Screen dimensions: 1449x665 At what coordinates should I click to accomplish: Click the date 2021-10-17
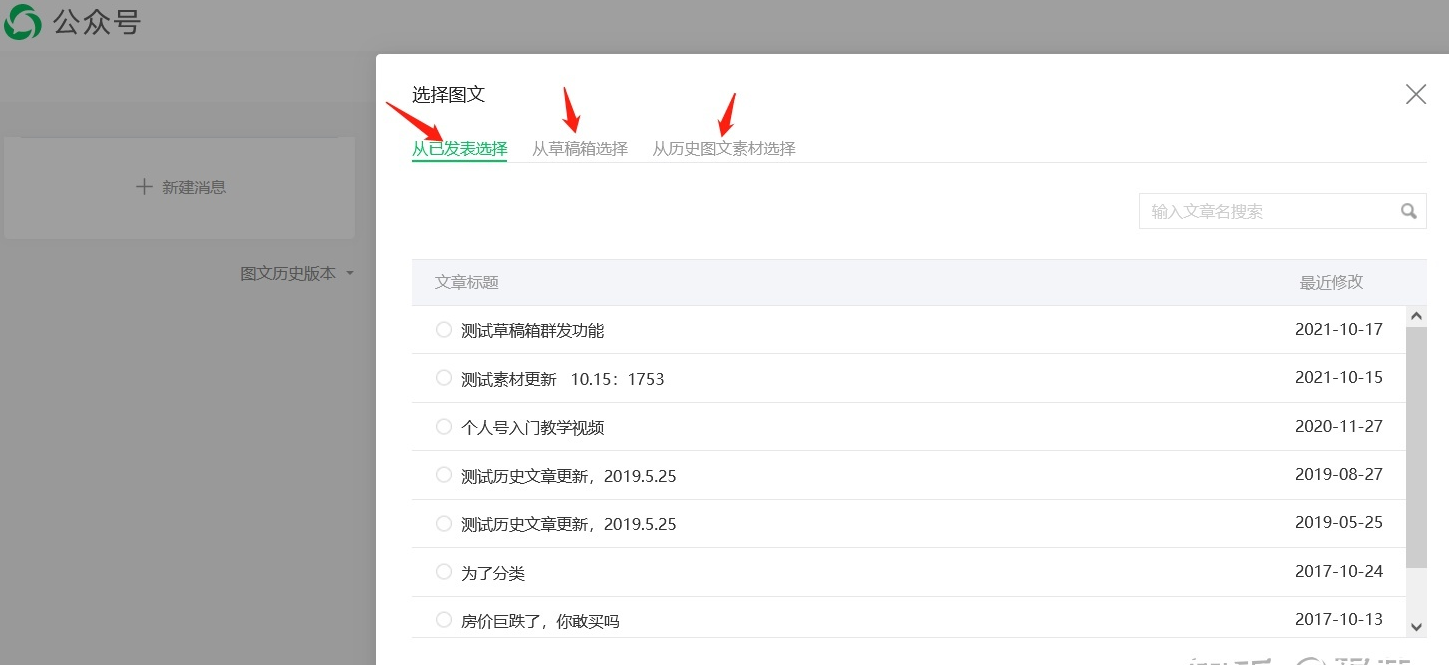[1339, 329]
